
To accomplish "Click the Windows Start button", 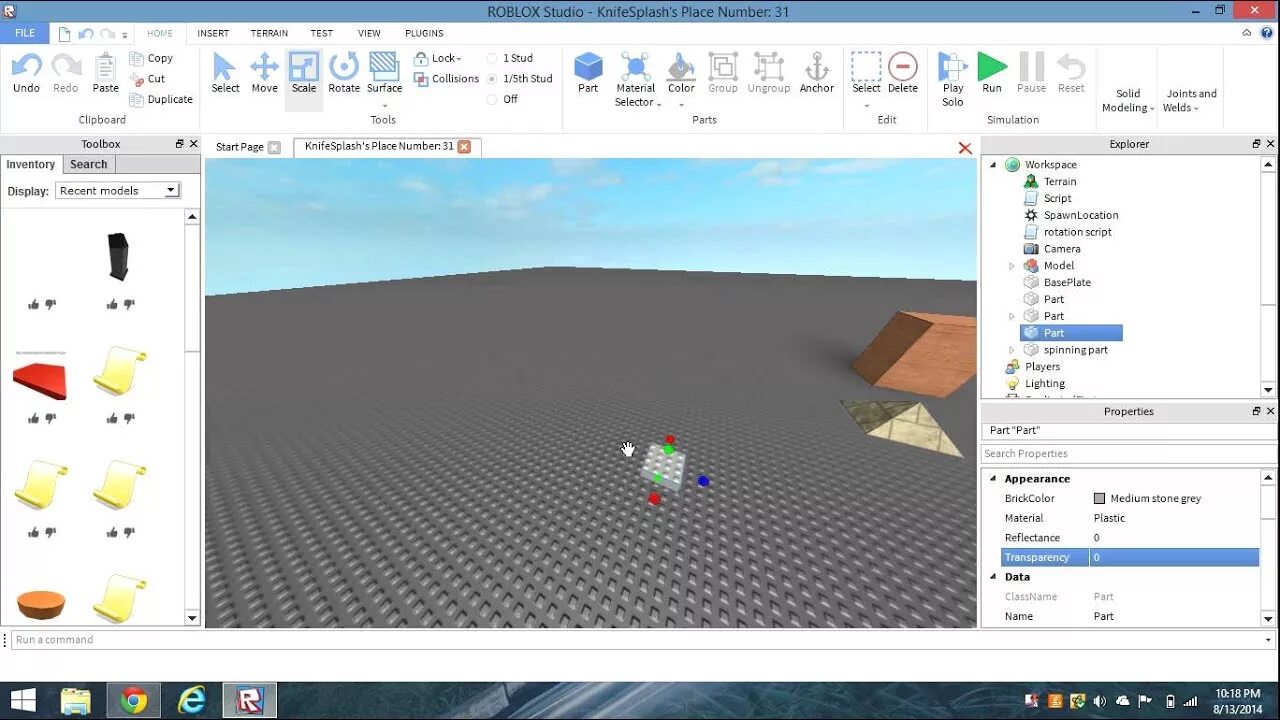I will click(22, 700).
